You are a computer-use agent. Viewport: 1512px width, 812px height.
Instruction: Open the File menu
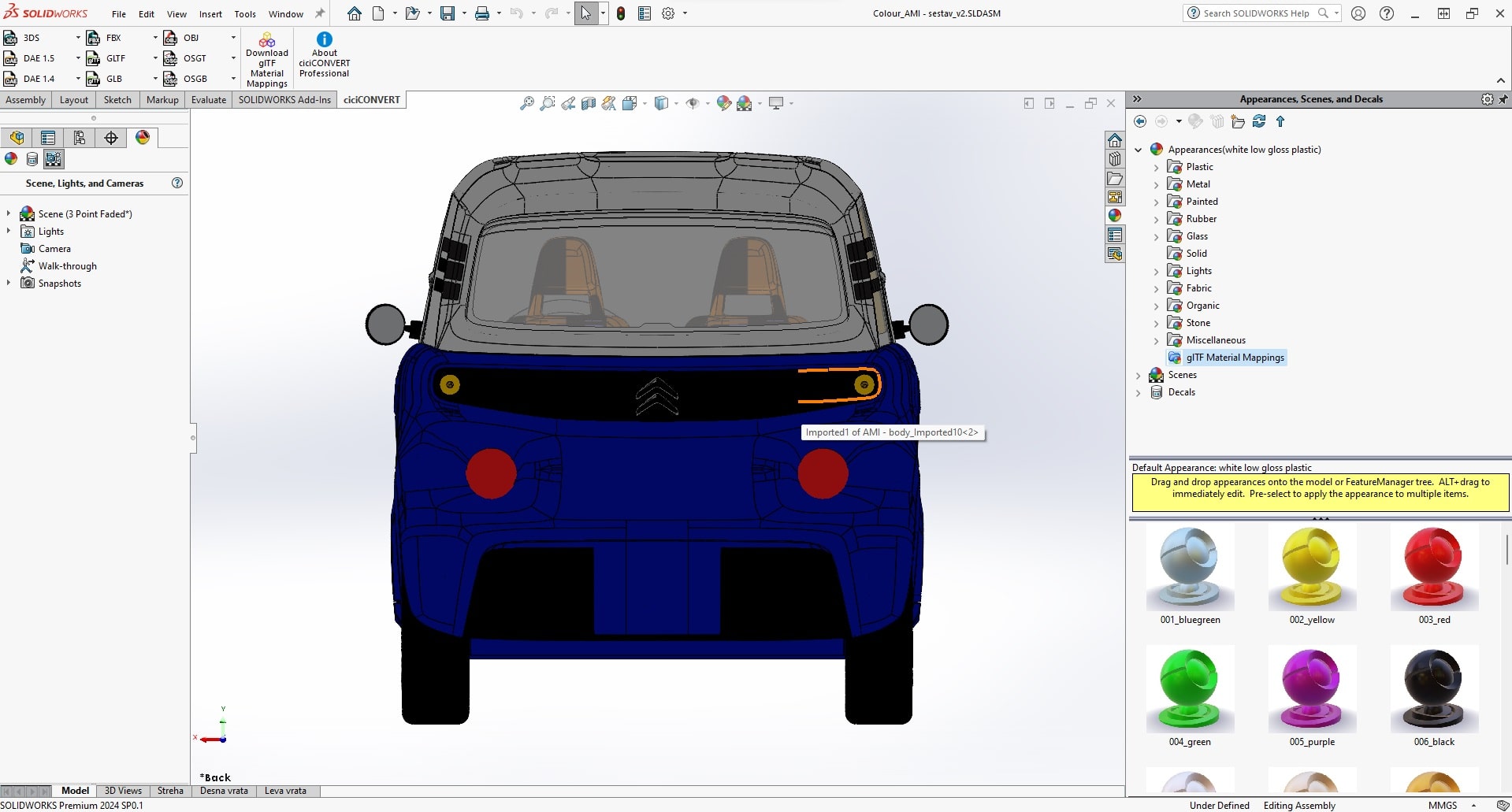(119, 14)
